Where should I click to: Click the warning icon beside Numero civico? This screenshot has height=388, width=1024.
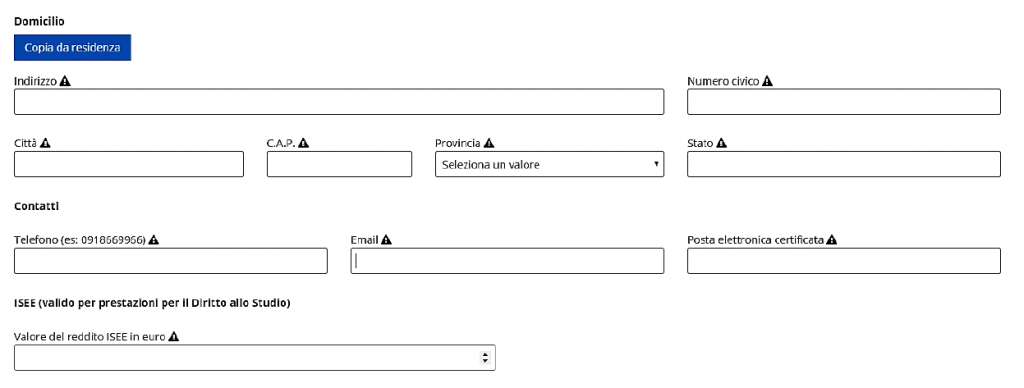point(767,82)
